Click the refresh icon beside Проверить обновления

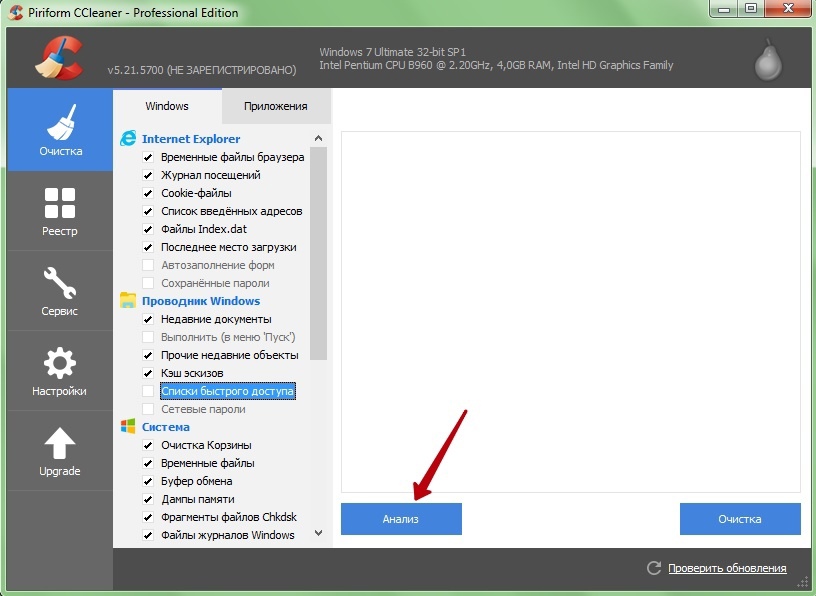pyautogui.click(x=654, y=568)
